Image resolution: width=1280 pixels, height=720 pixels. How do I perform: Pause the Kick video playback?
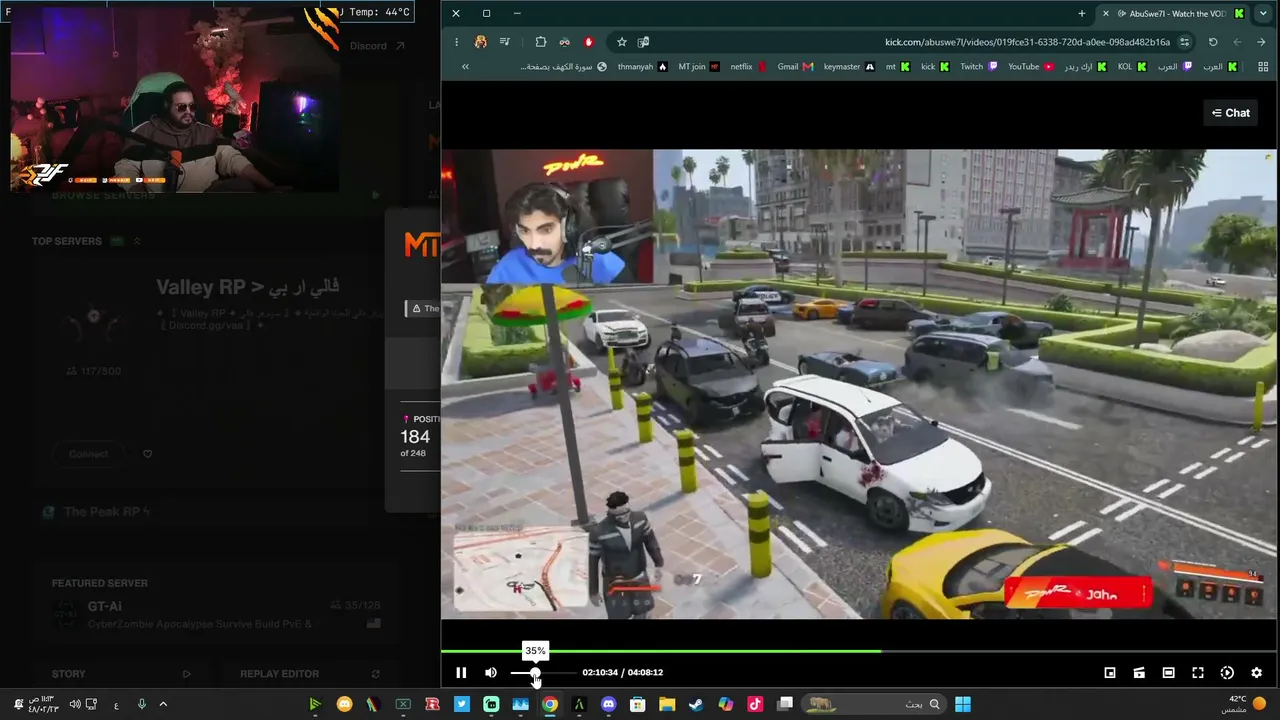click(x=461, y=673)
